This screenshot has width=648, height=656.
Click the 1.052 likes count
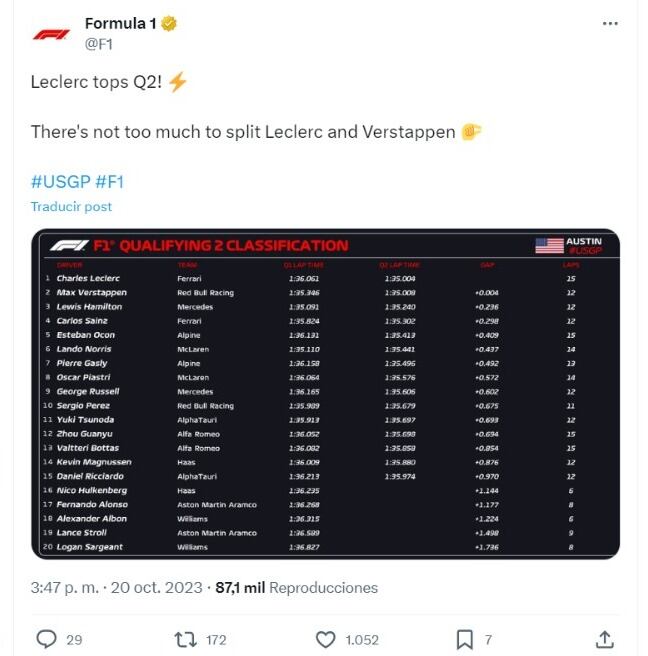(x=362, y=640)
